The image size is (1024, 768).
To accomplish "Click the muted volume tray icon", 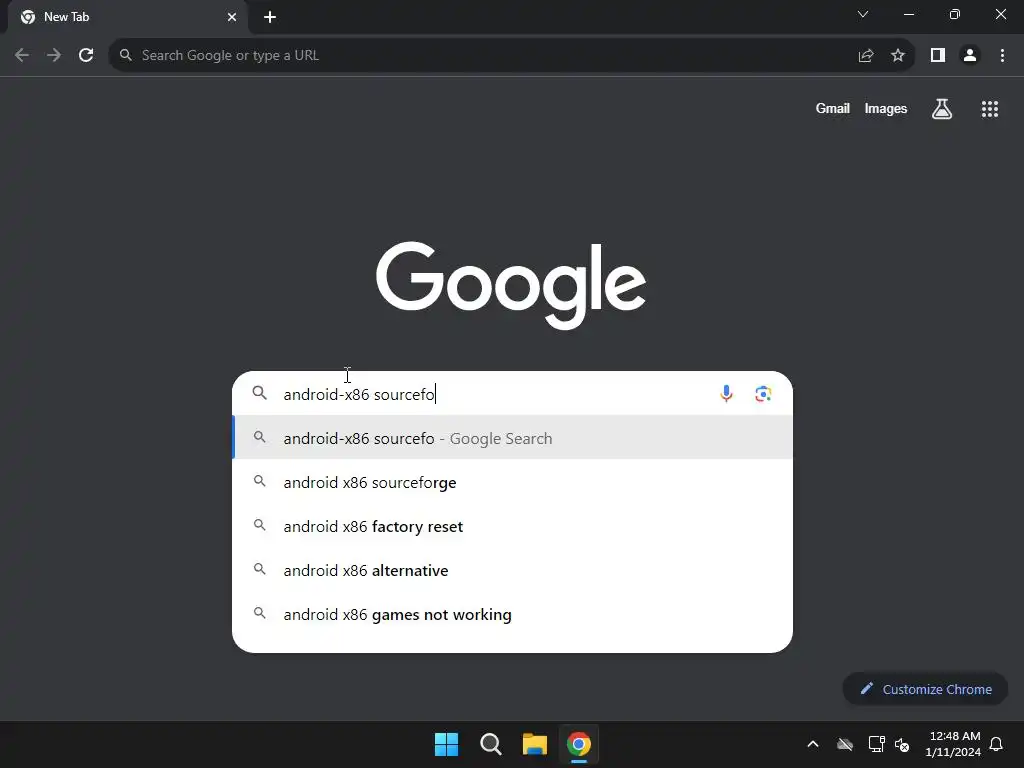I will [x=902, y=744].
